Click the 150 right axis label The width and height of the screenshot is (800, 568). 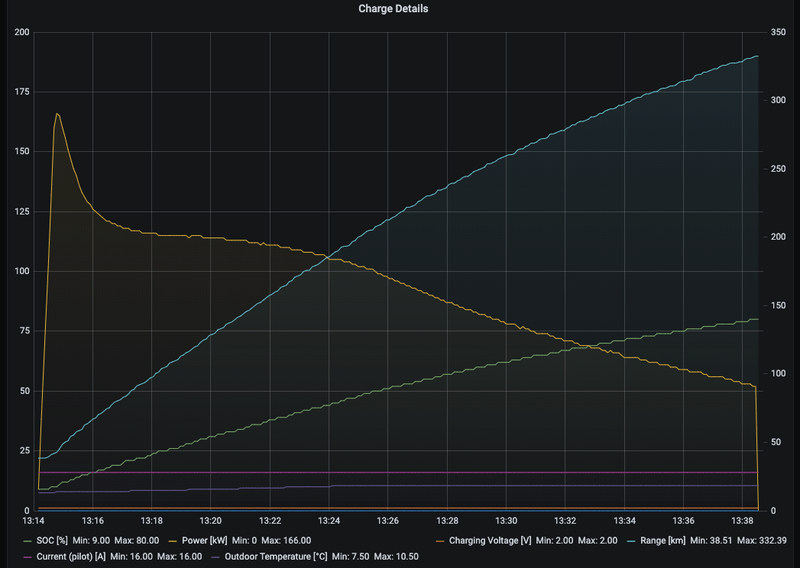pyautogui.click(x=778, y=305)
